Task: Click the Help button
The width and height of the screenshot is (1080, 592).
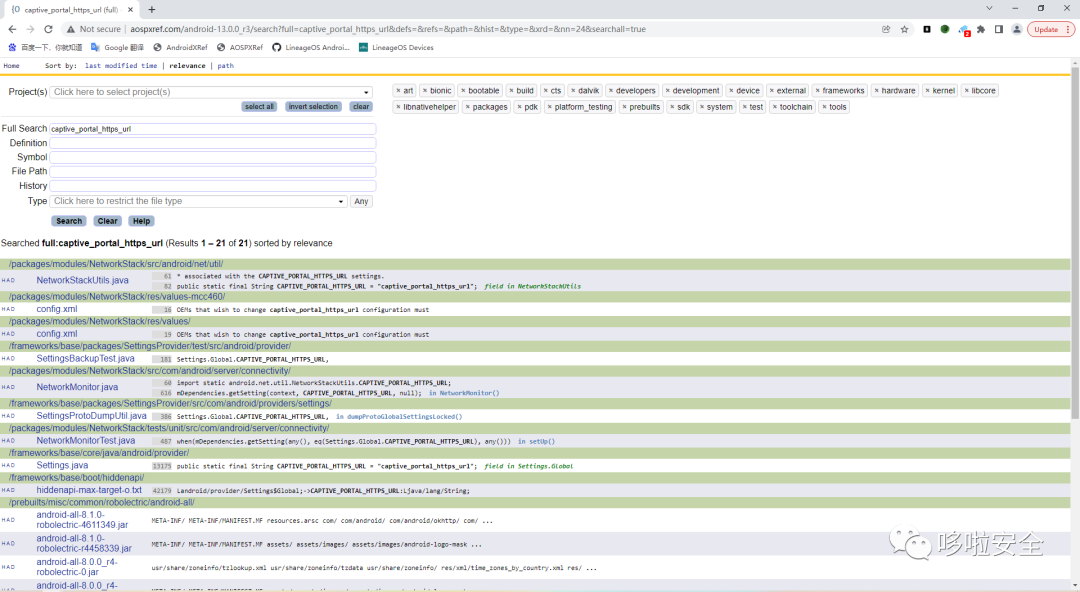Action: coord(141,221)
